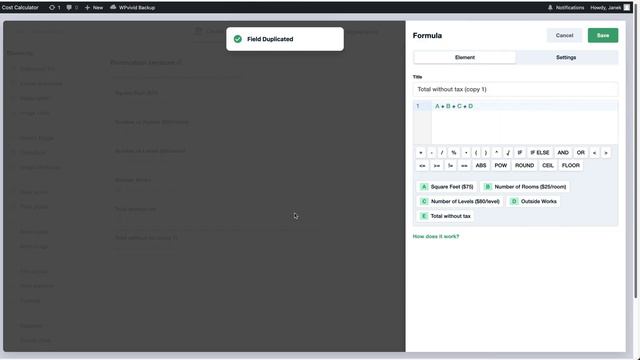Open the New menu in admin bar
The image size is (640, 360).
94,7
